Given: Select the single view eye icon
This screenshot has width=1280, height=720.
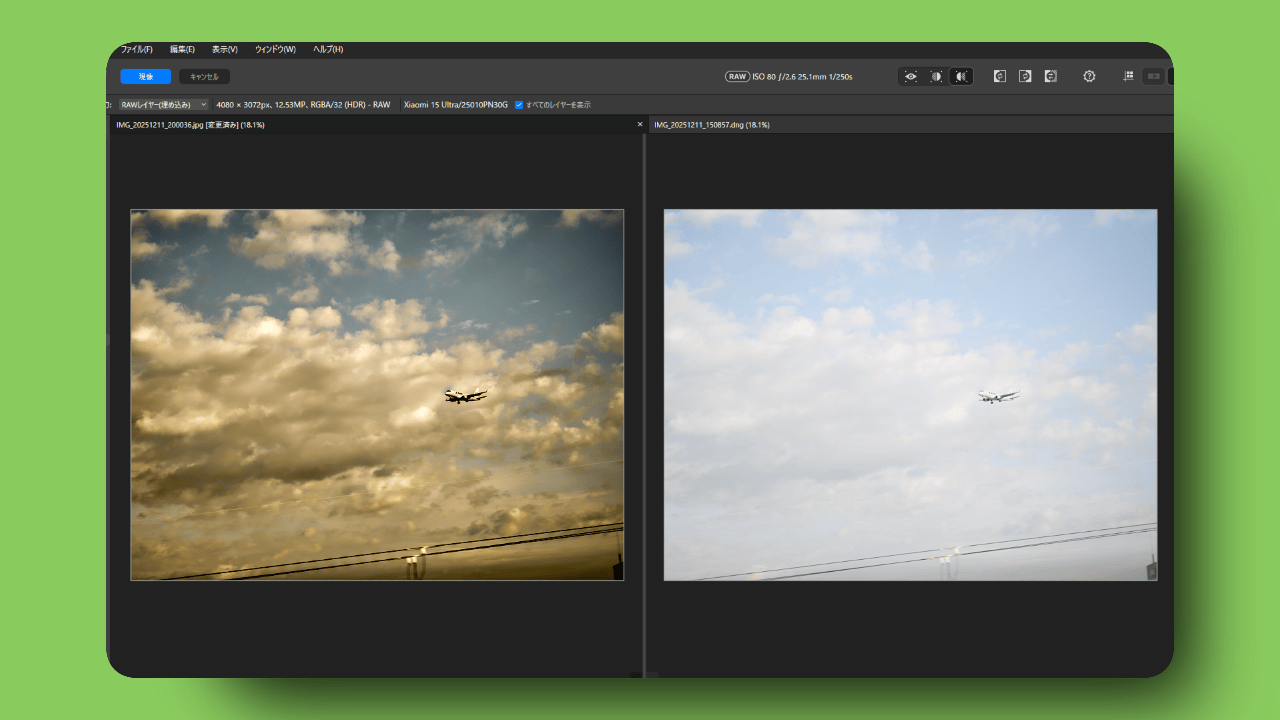Looking at the screenshot, I should point(910,76).
